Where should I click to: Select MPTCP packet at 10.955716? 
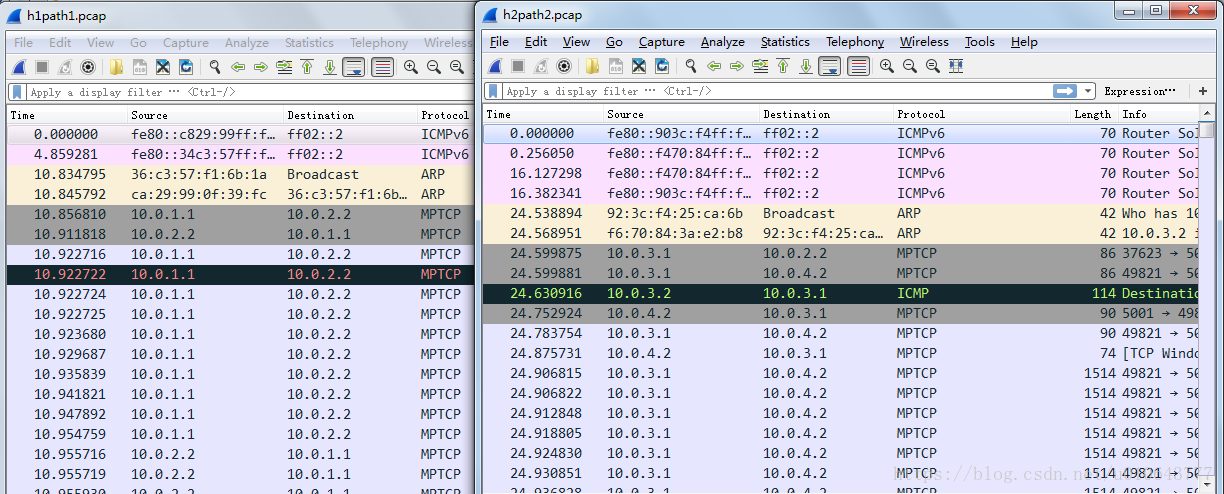(240, 454)
